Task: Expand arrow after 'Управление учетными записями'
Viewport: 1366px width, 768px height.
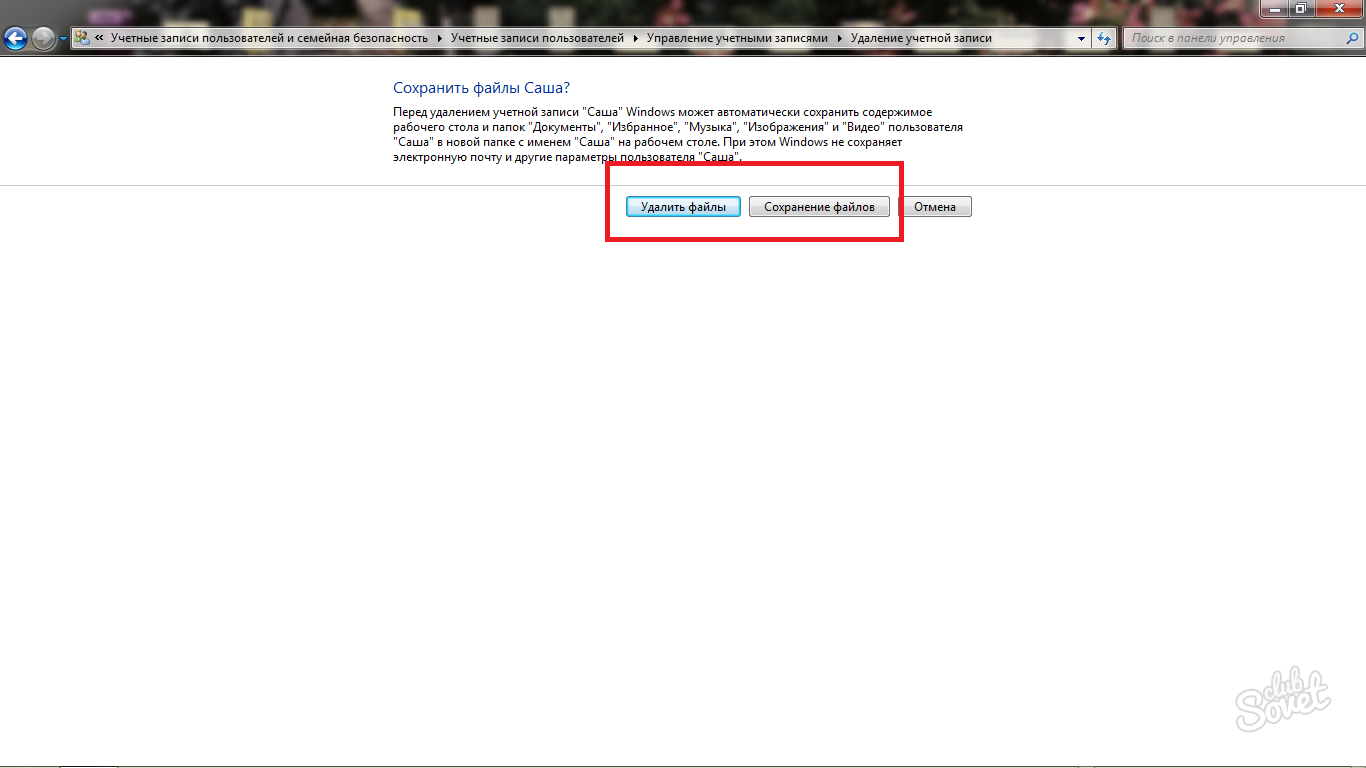Action: [839, 38]
